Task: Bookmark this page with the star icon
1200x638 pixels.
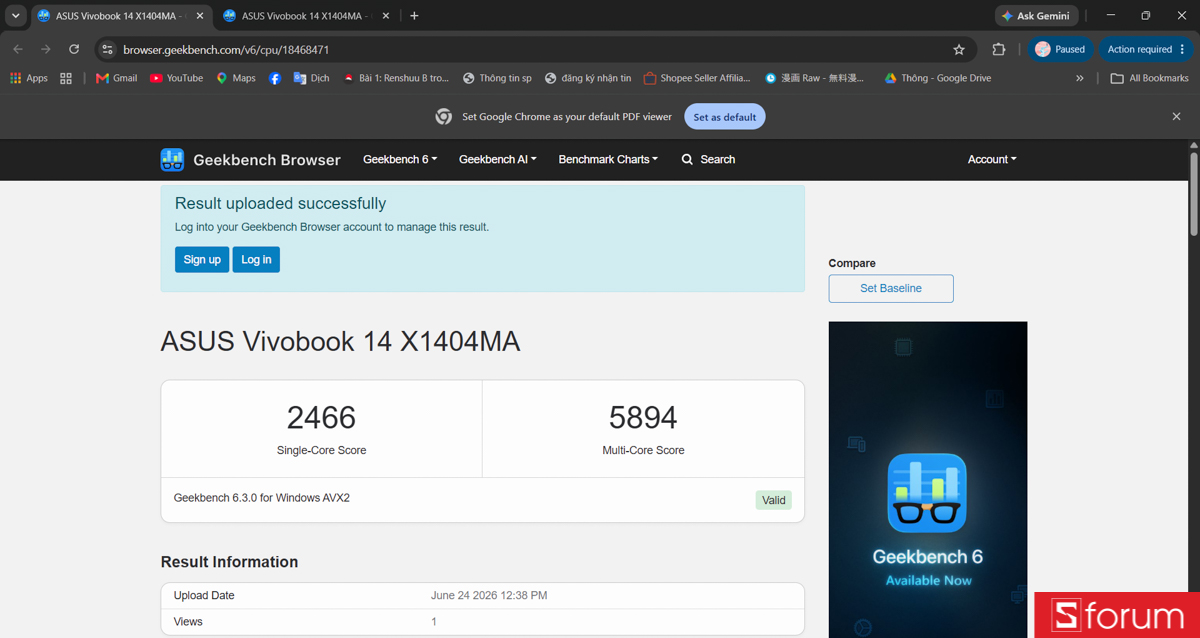Action: tap(959, 49)
